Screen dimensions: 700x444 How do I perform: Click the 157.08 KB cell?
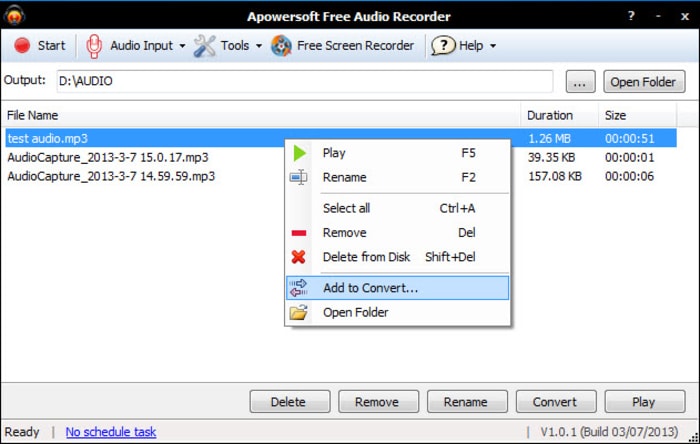(555, 176)
